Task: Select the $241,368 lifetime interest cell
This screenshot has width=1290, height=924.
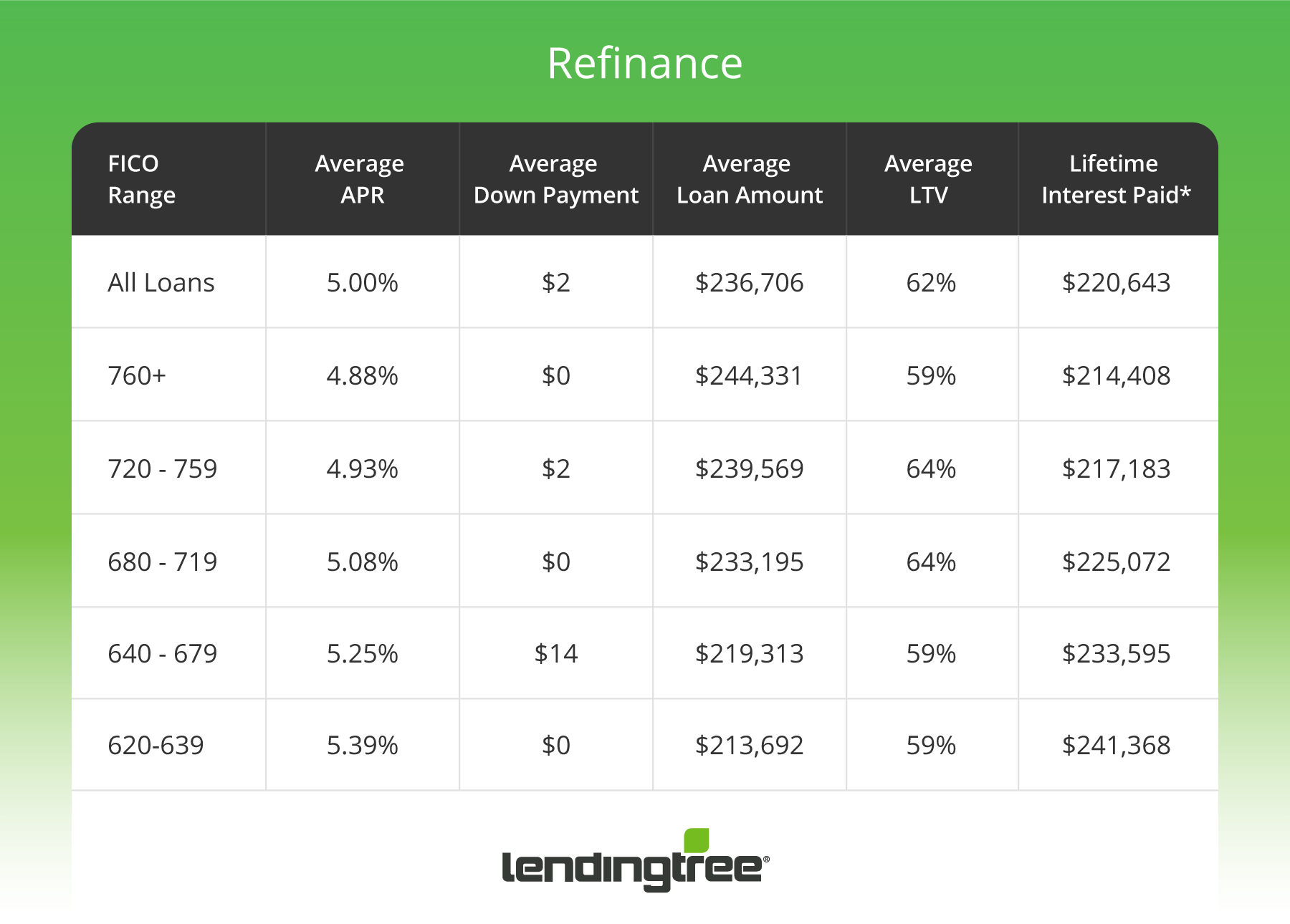Action: [1116, 746]
